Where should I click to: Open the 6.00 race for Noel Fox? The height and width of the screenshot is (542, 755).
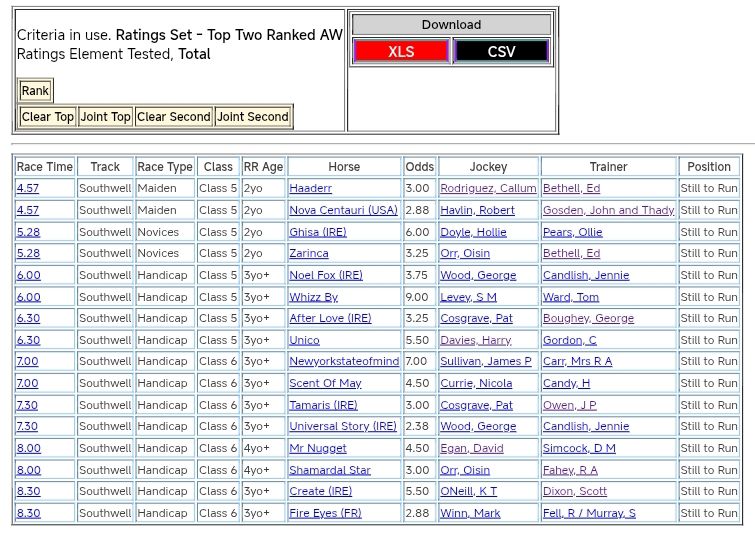[28, 275]
